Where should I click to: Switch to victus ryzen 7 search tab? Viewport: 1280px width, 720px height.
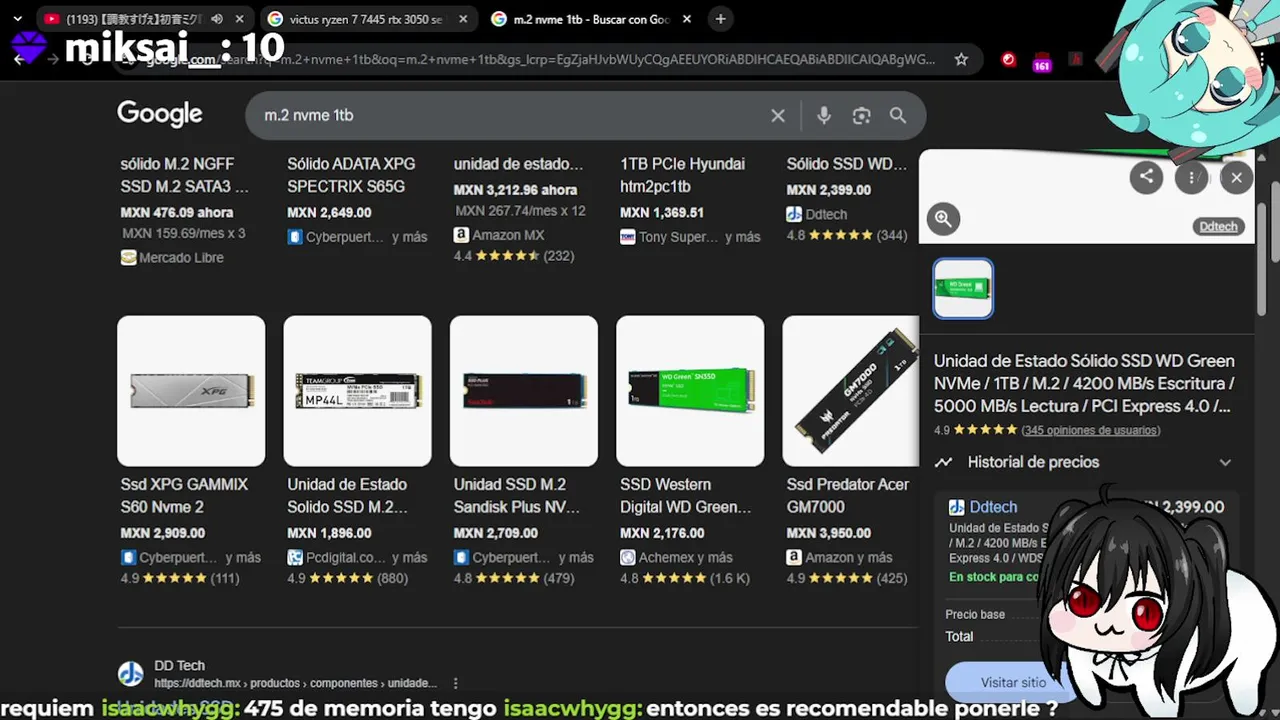pyautogui.click(x=365, y=19)
